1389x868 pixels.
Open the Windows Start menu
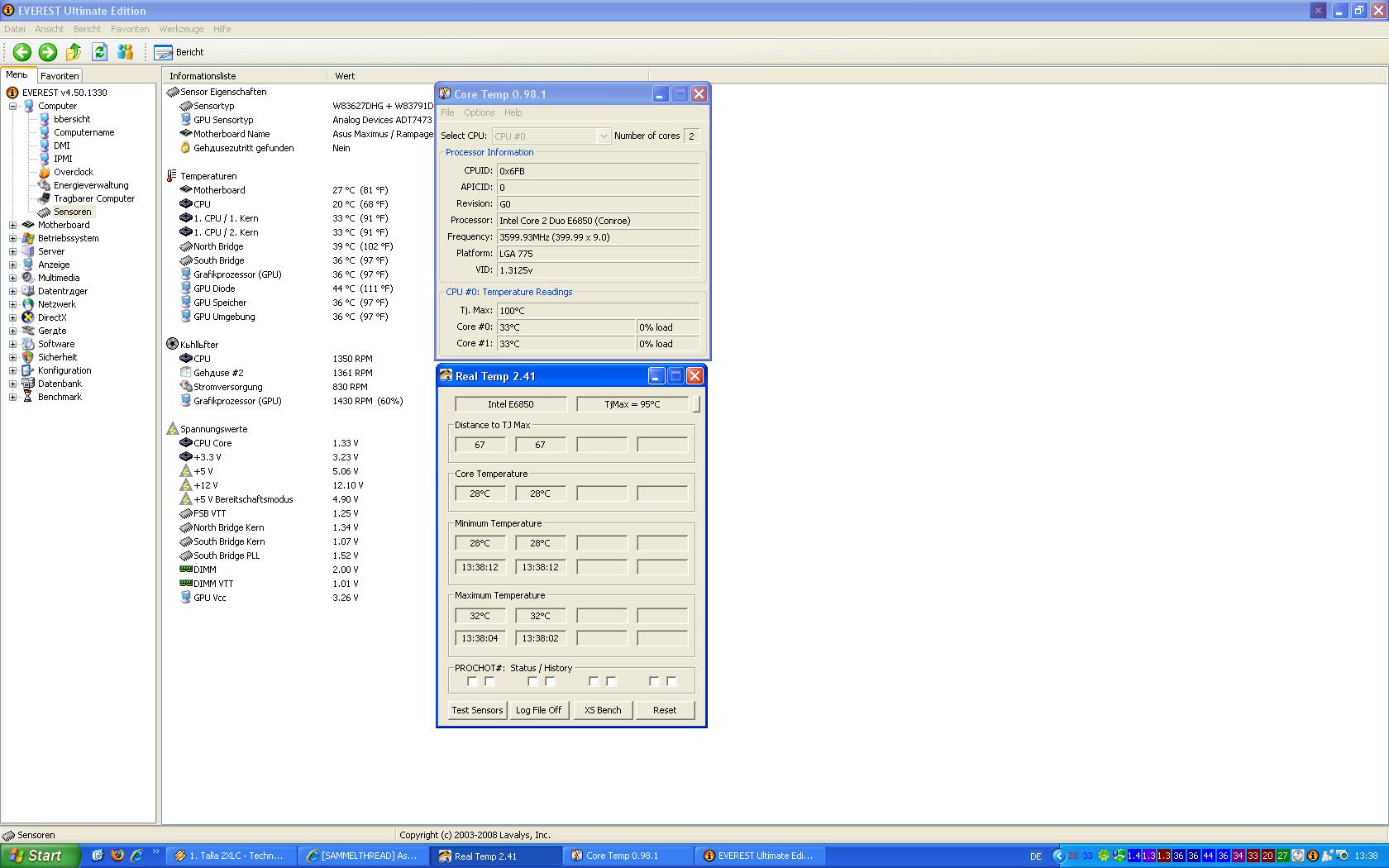[41, 856]
